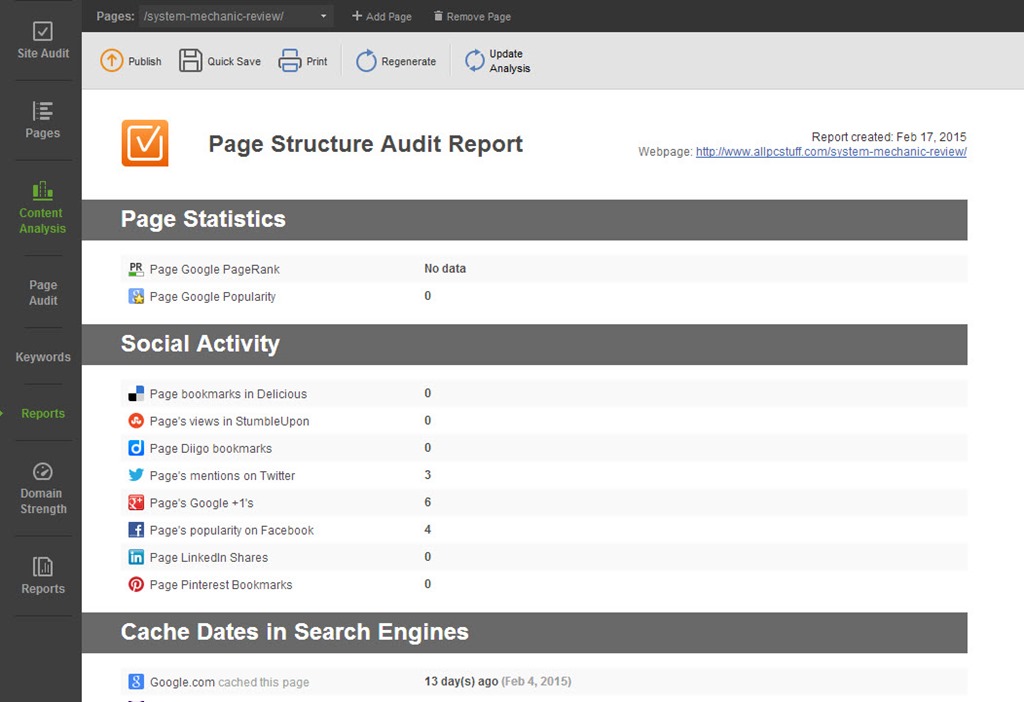Click the Facebook icon
The image size is (1024, 702).
[x=136, y=530]
